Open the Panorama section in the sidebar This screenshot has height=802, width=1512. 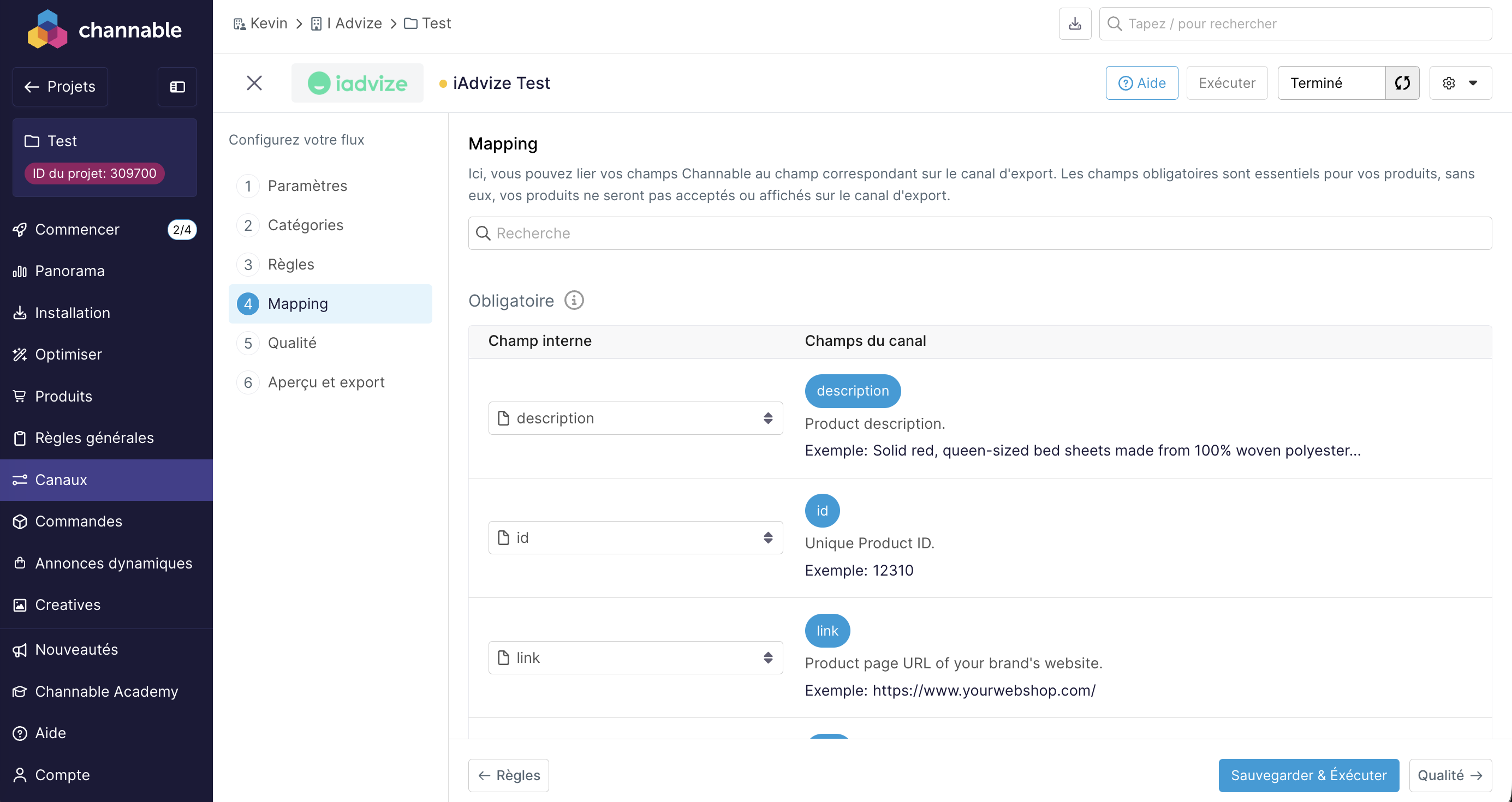(69, 271)
